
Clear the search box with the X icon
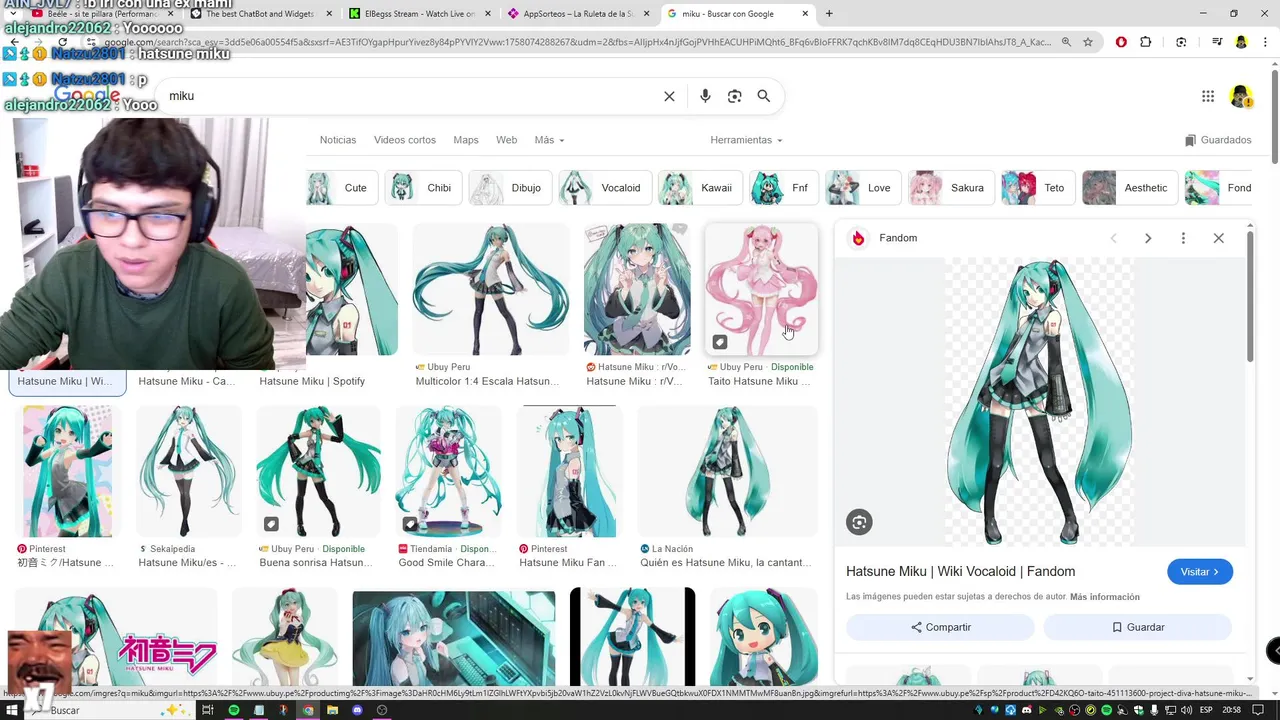669,96
